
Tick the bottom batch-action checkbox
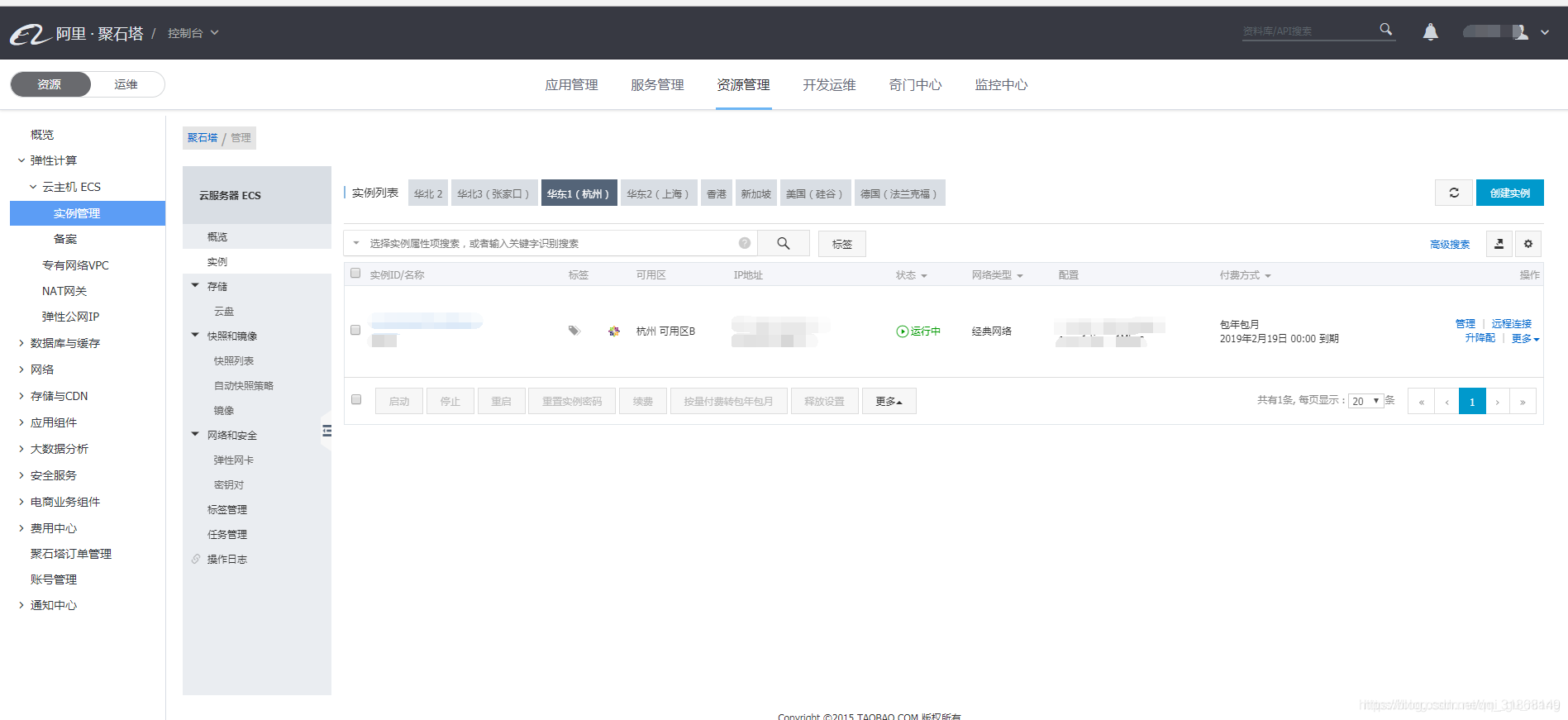356,399
